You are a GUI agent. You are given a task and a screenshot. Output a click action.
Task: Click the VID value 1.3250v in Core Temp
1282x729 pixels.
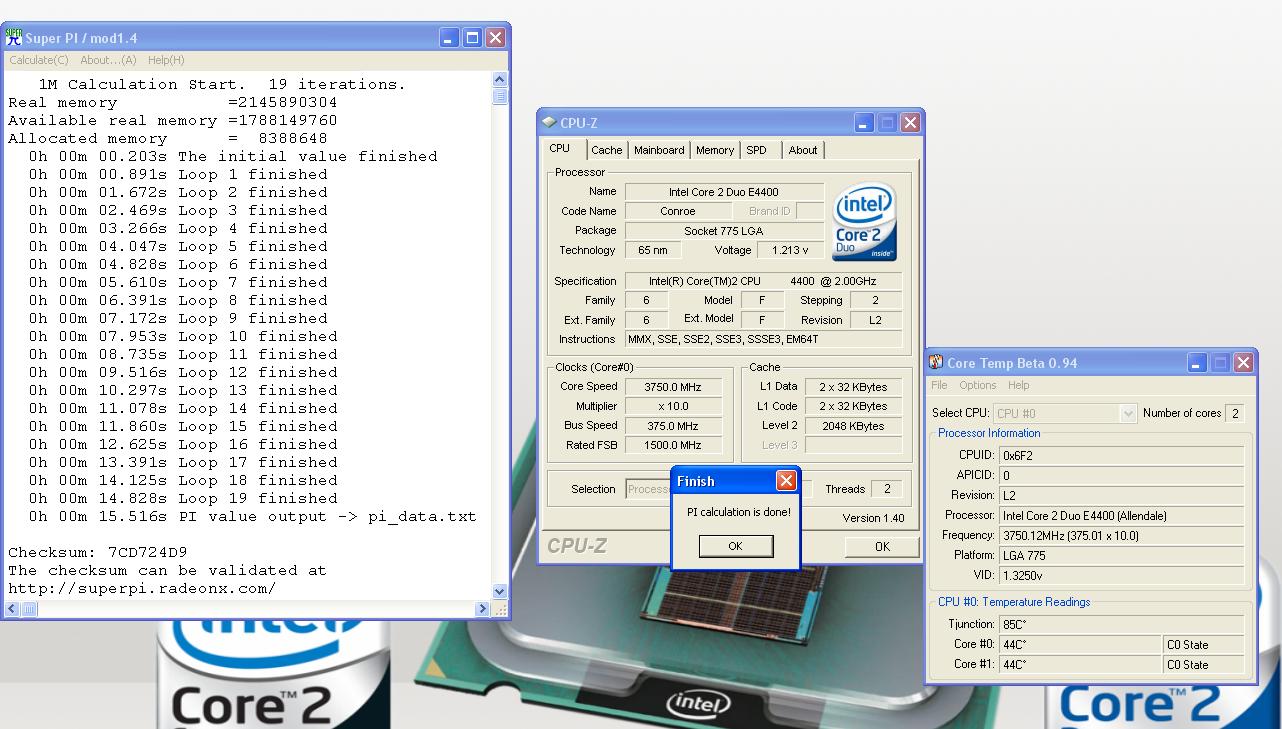[x=1122, y=575]
